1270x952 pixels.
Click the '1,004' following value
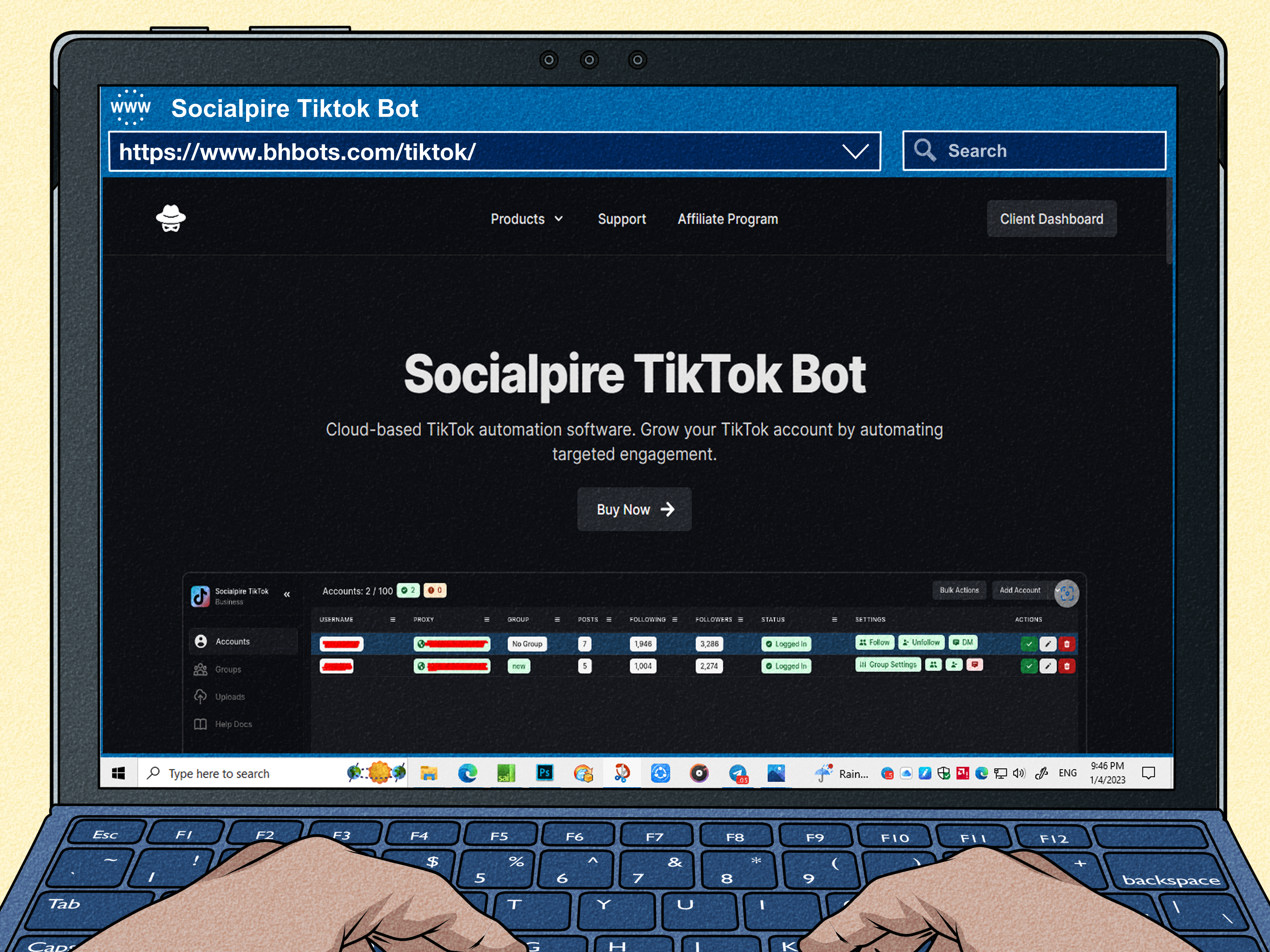643,666
